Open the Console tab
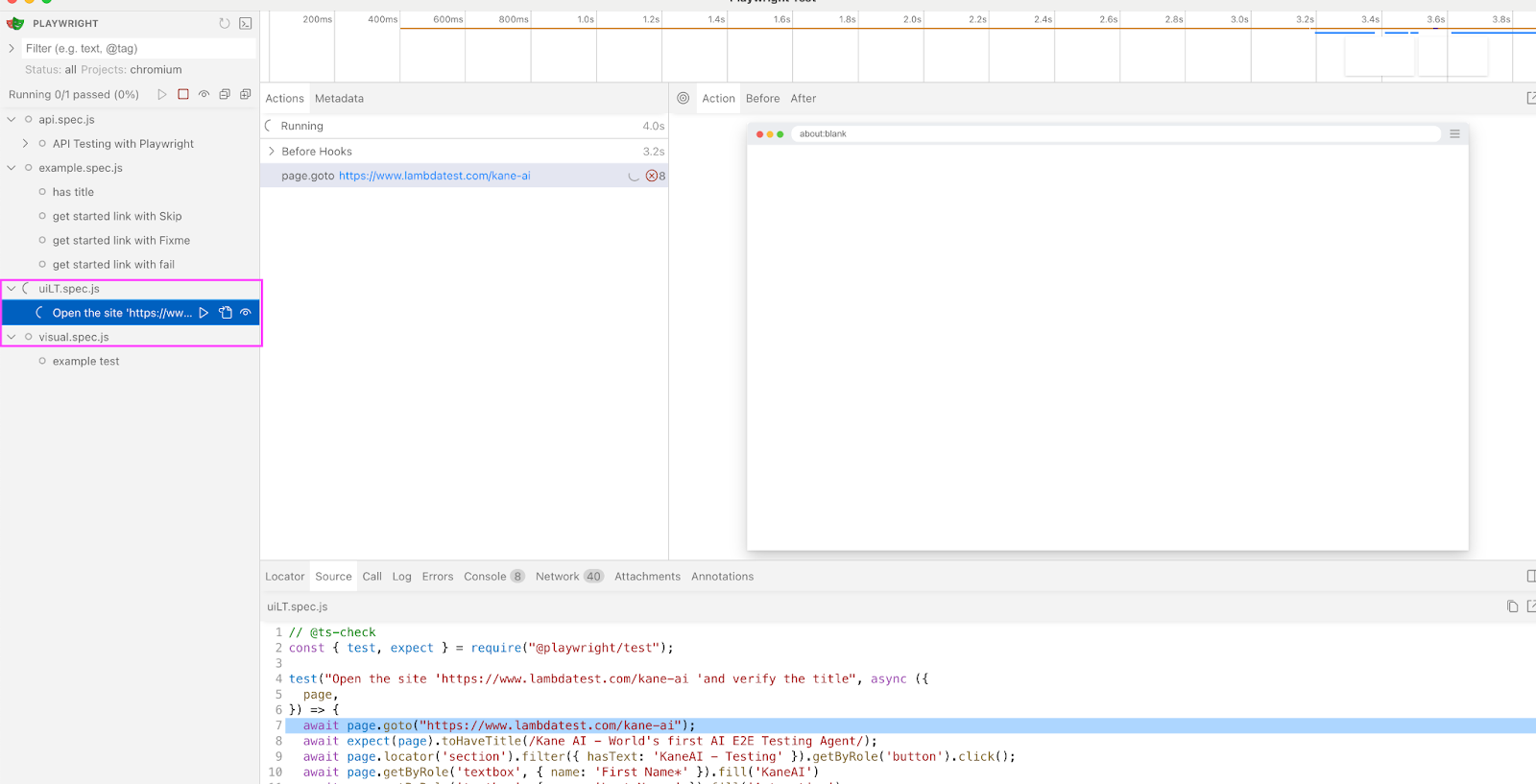 click(493, 576)
